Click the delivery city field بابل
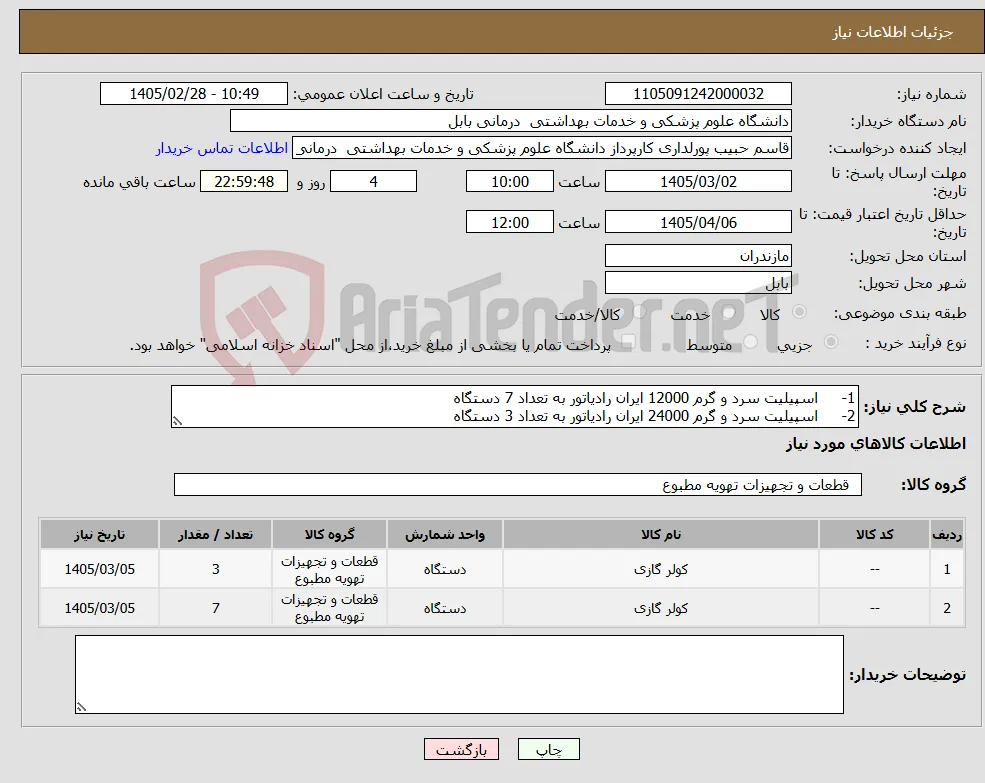The height and width of the screenshot is (783, 985). click(698, 283)
